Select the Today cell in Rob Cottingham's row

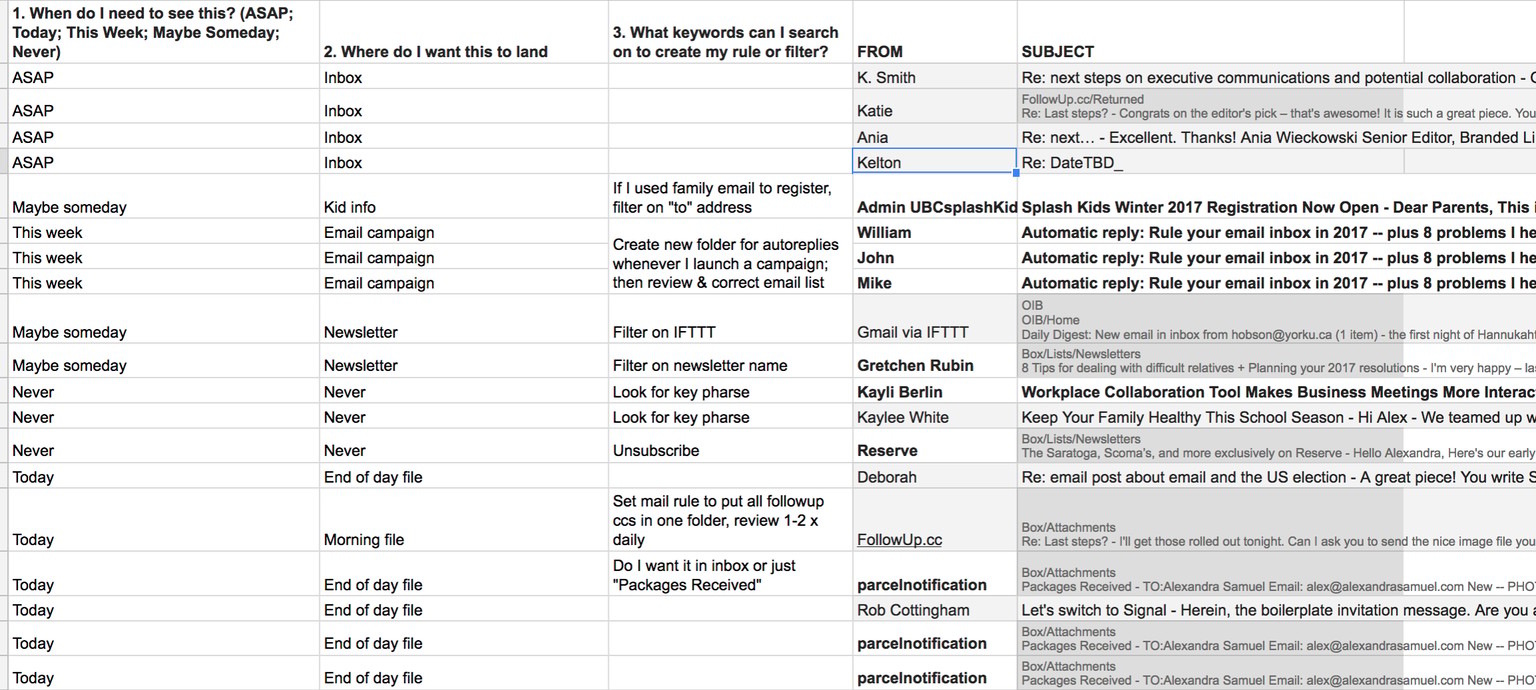(164, 610)
